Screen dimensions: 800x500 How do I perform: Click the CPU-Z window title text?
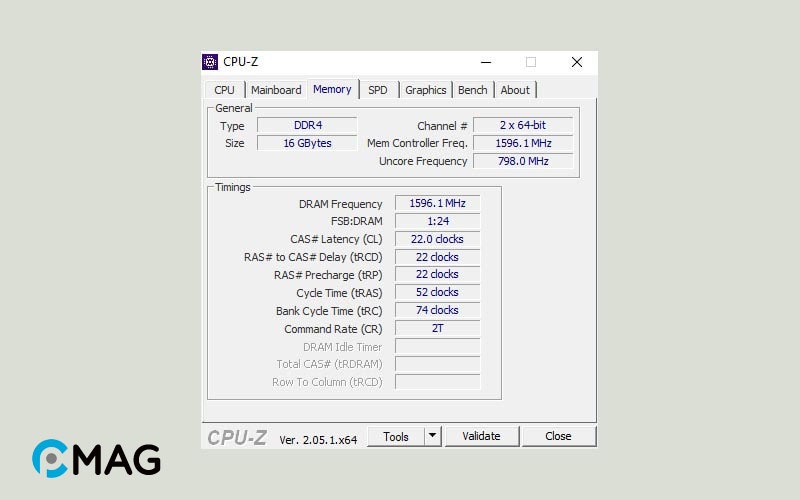240,62
